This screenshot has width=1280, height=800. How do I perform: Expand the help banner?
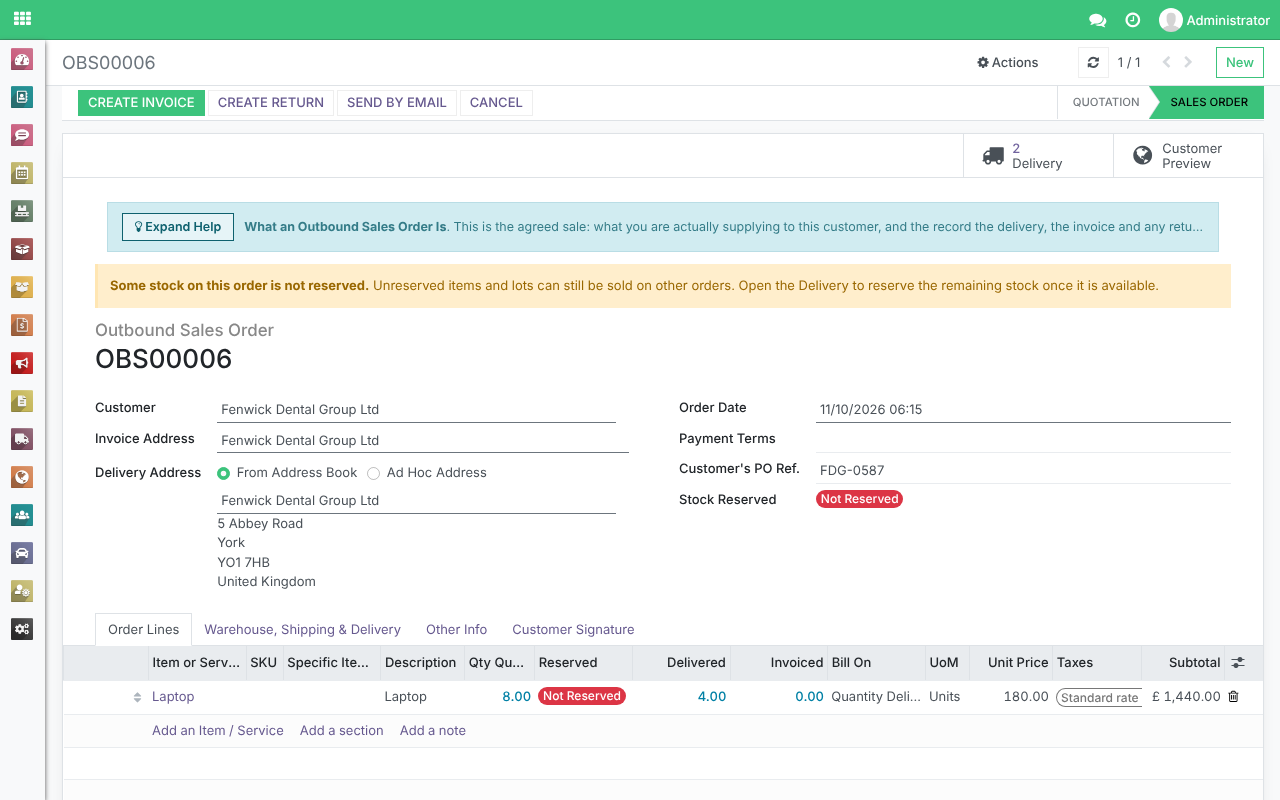pos(178,227)
